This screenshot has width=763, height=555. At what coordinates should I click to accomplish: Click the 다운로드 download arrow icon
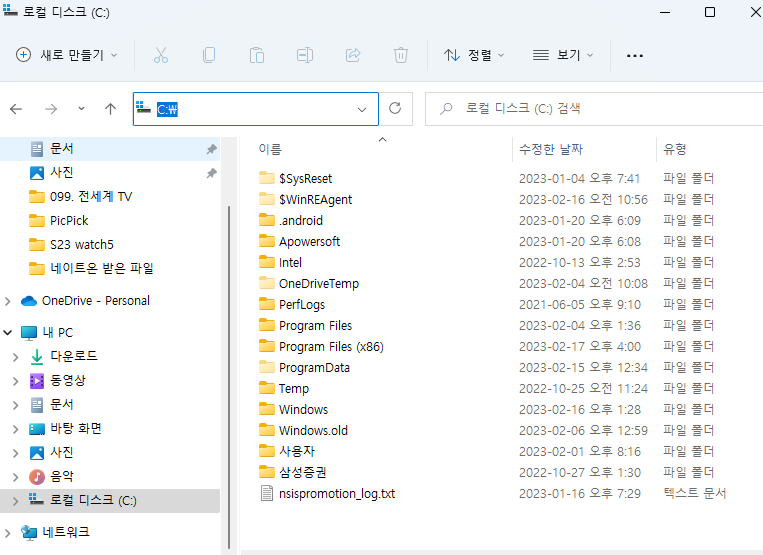(x=37, y=357)
